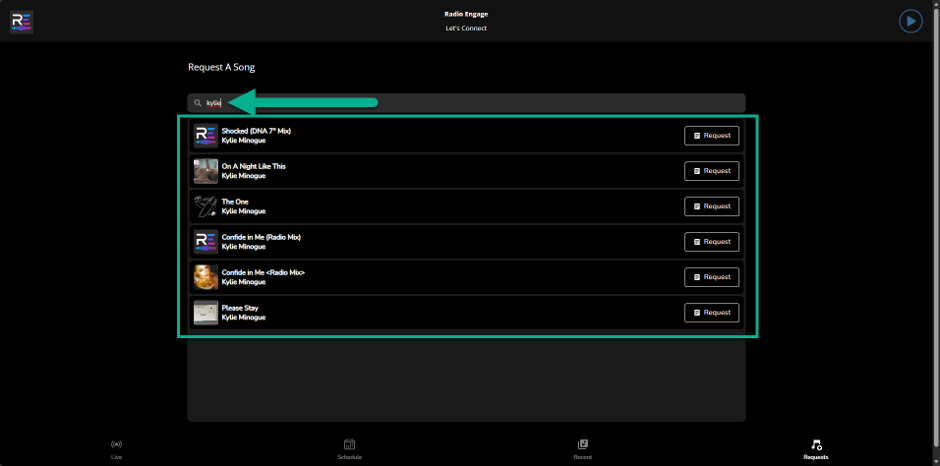This screenshot has width=940, height=466.
Task: Click 'The One' song title
Action: click(x=235, y=202)
